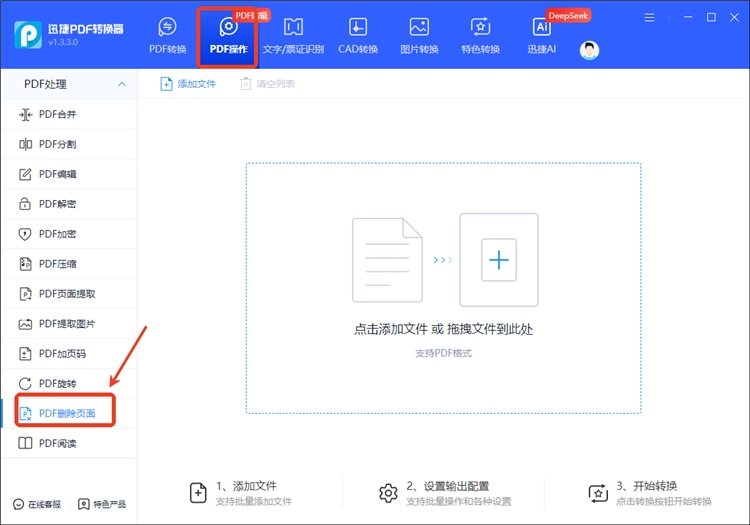The image size is (750, 525).
Task: Open PDF解密 tool
Action: click(69, 204)
